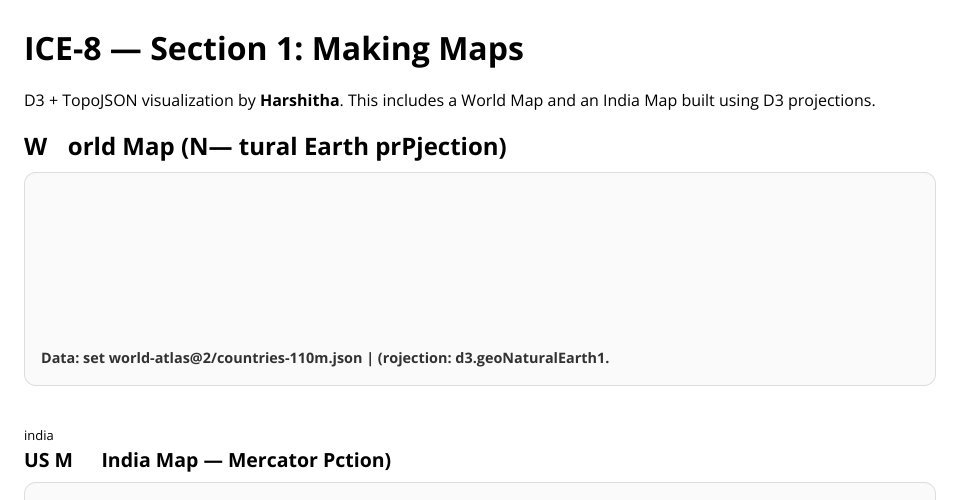Image resolution: width=960 pixels, height=500 pixels.
Task: Click 'D3 + TopoJSON' in the description
Action: point(75,100)
